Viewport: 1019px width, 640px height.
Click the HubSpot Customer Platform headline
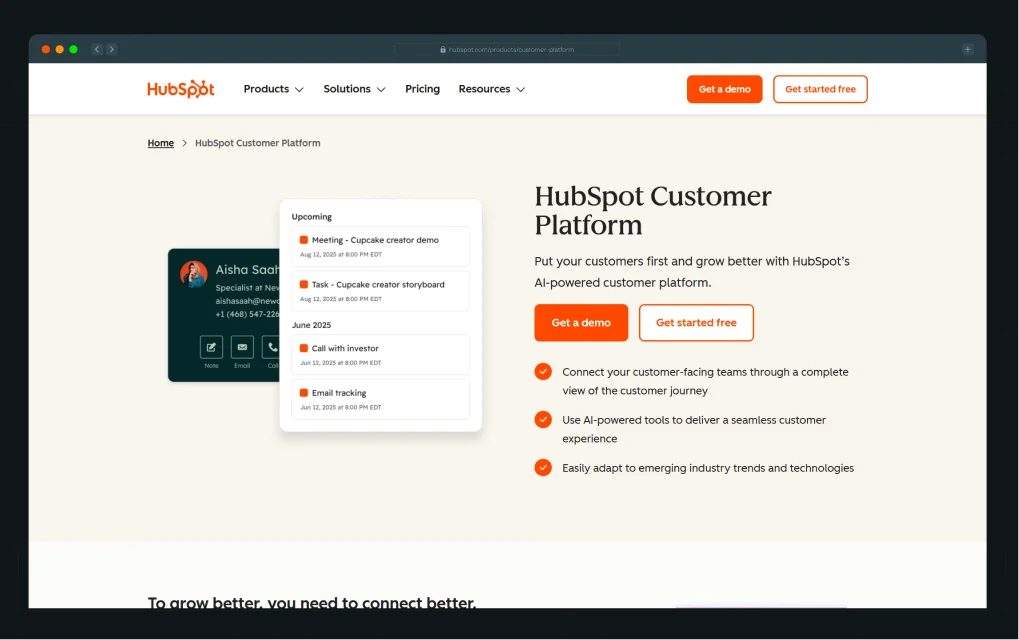coord(652,211)
